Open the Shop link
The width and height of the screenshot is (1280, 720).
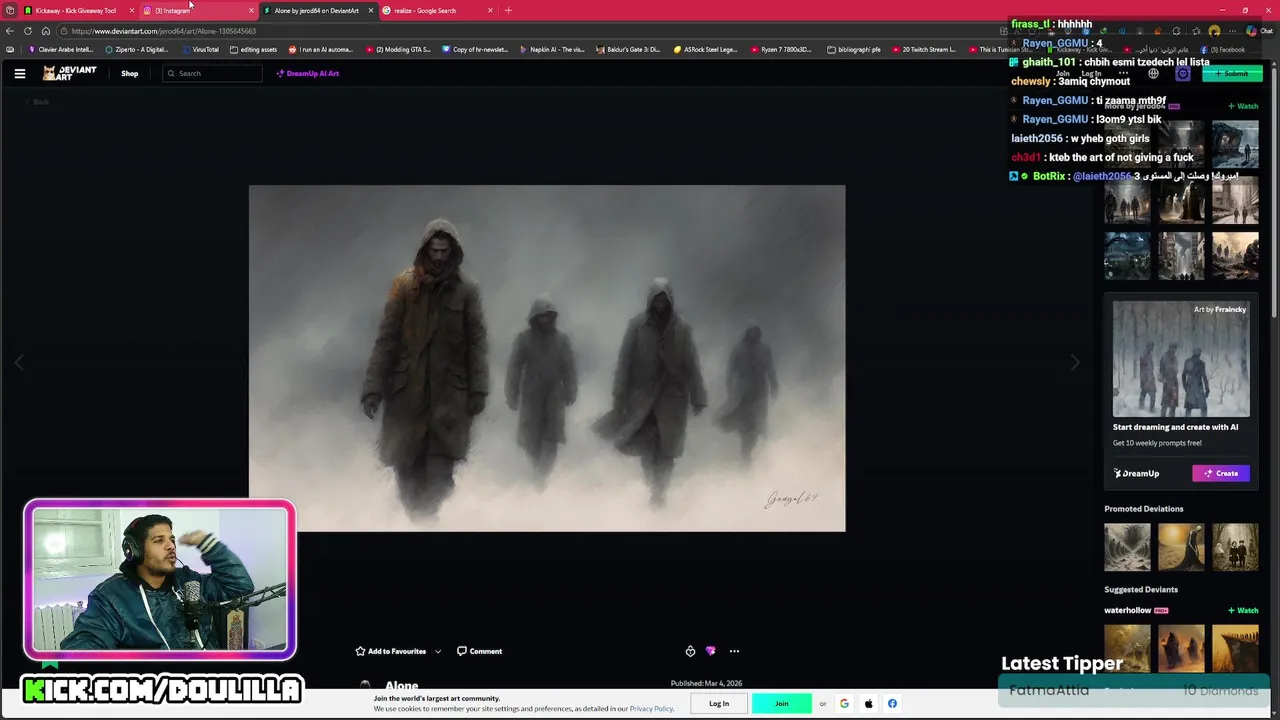coord(130,73)
